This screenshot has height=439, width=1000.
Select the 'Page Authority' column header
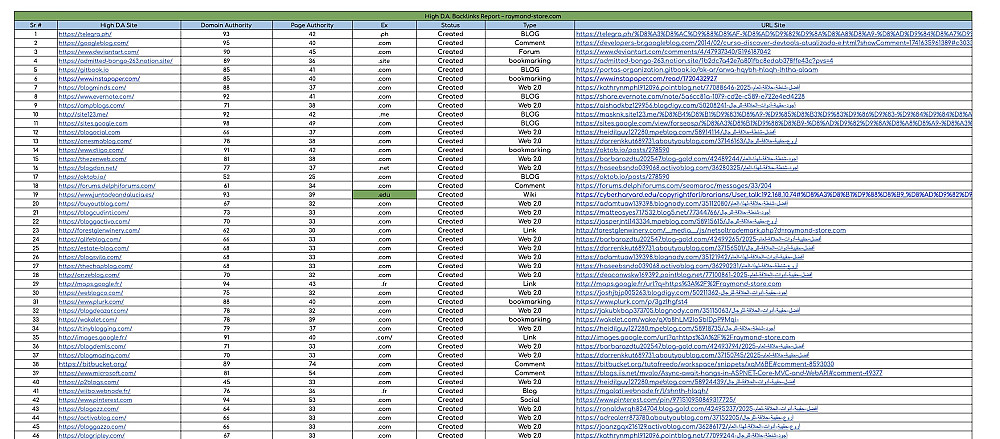(312, 26)
